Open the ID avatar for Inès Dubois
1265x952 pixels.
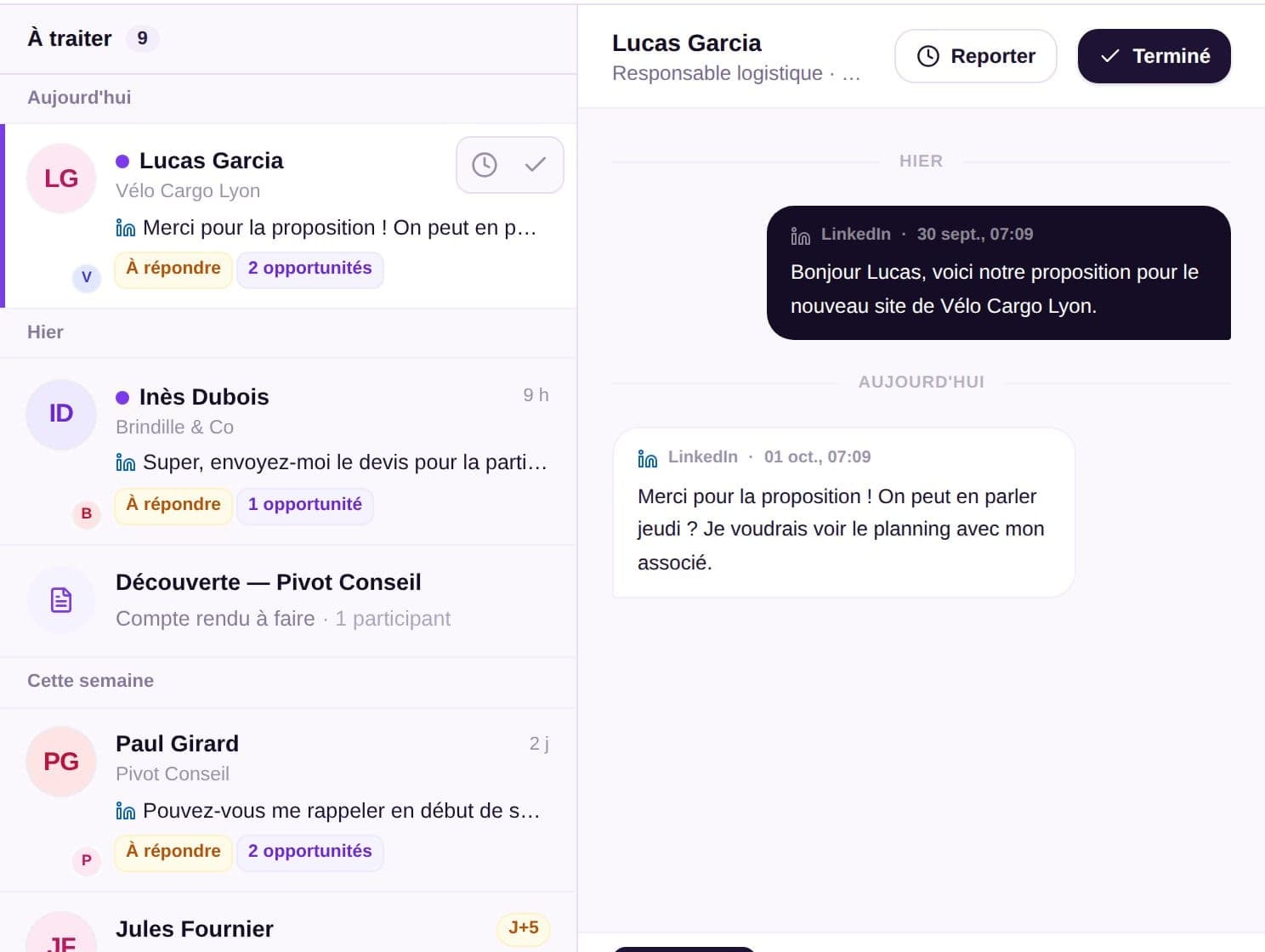coord(61,414)
